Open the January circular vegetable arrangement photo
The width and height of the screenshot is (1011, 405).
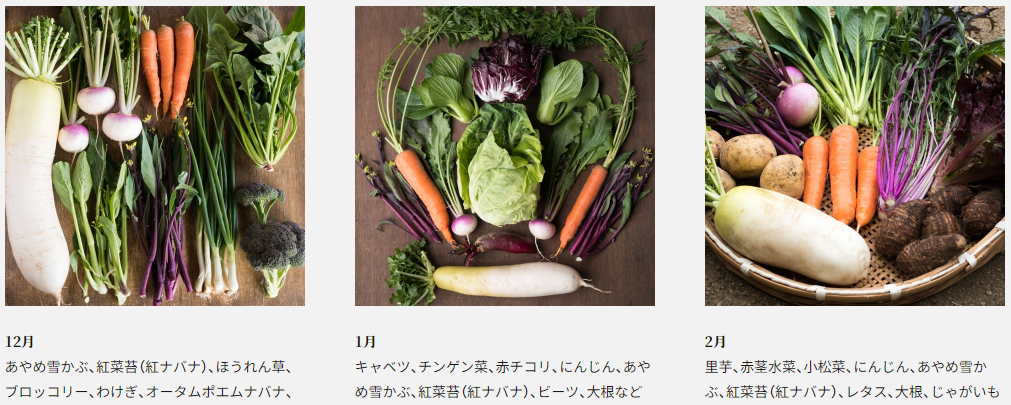tap(505, 156)
